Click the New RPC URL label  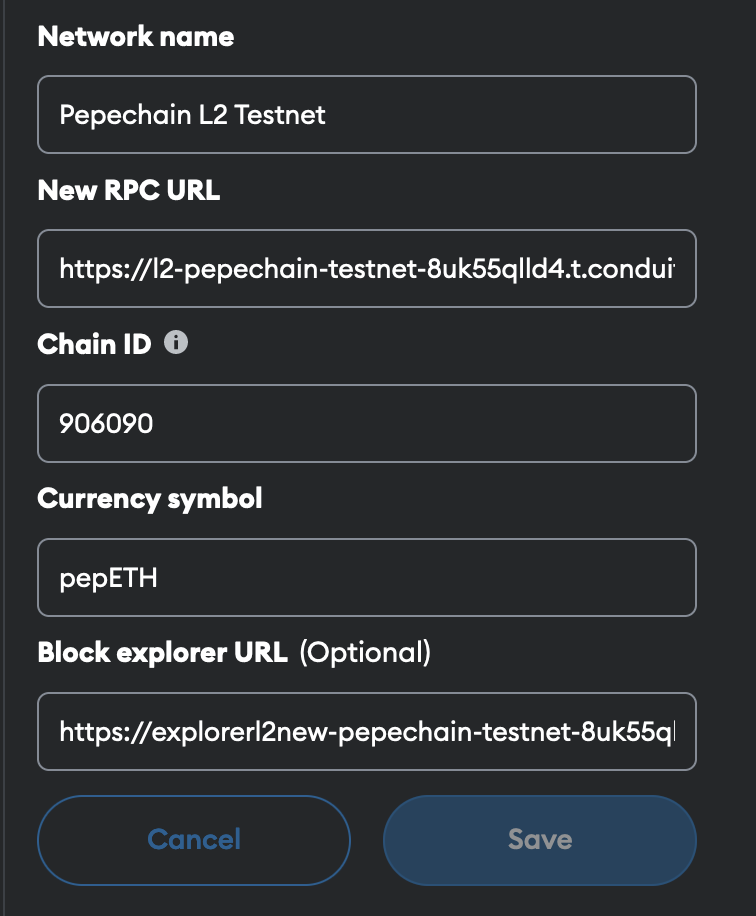pos(129,189)
